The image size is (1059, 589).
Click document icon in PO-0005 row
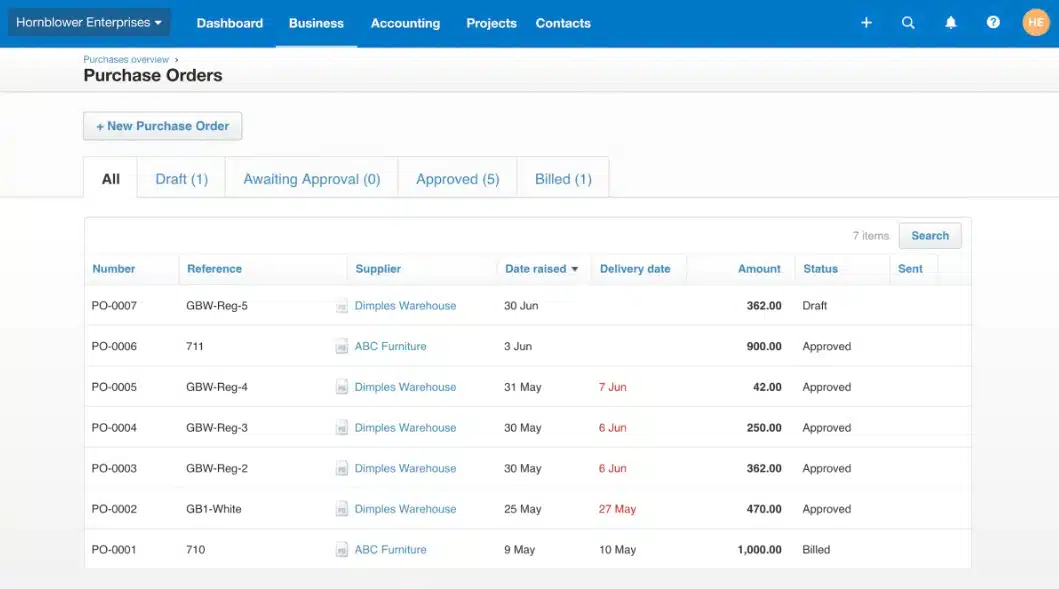coord(342,387)
